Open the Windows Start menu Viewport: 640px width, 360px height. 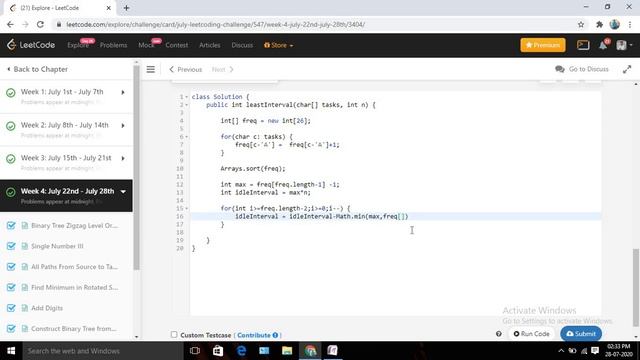[11, 351]
